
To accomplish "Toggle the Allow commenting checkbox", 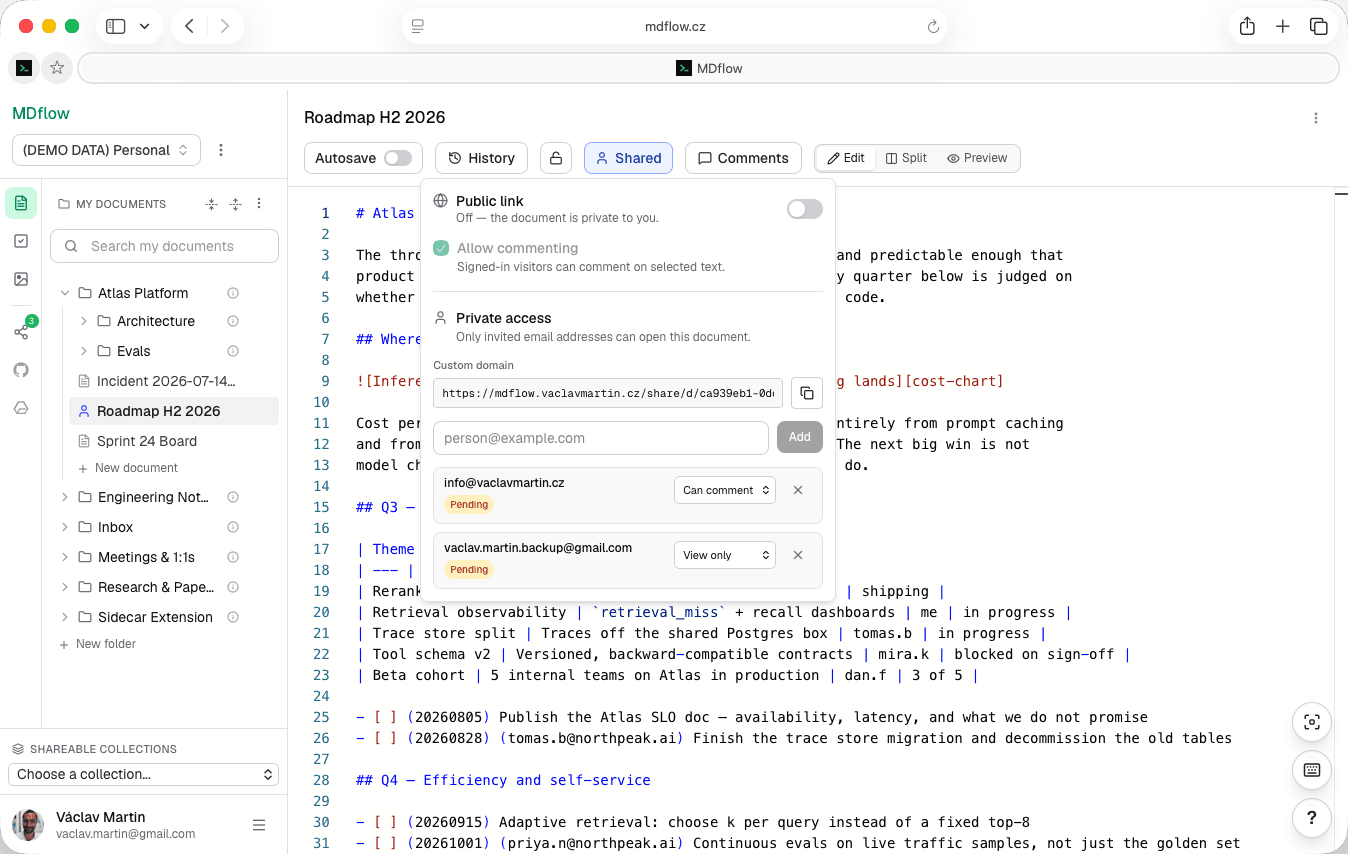I will [441, 248].
